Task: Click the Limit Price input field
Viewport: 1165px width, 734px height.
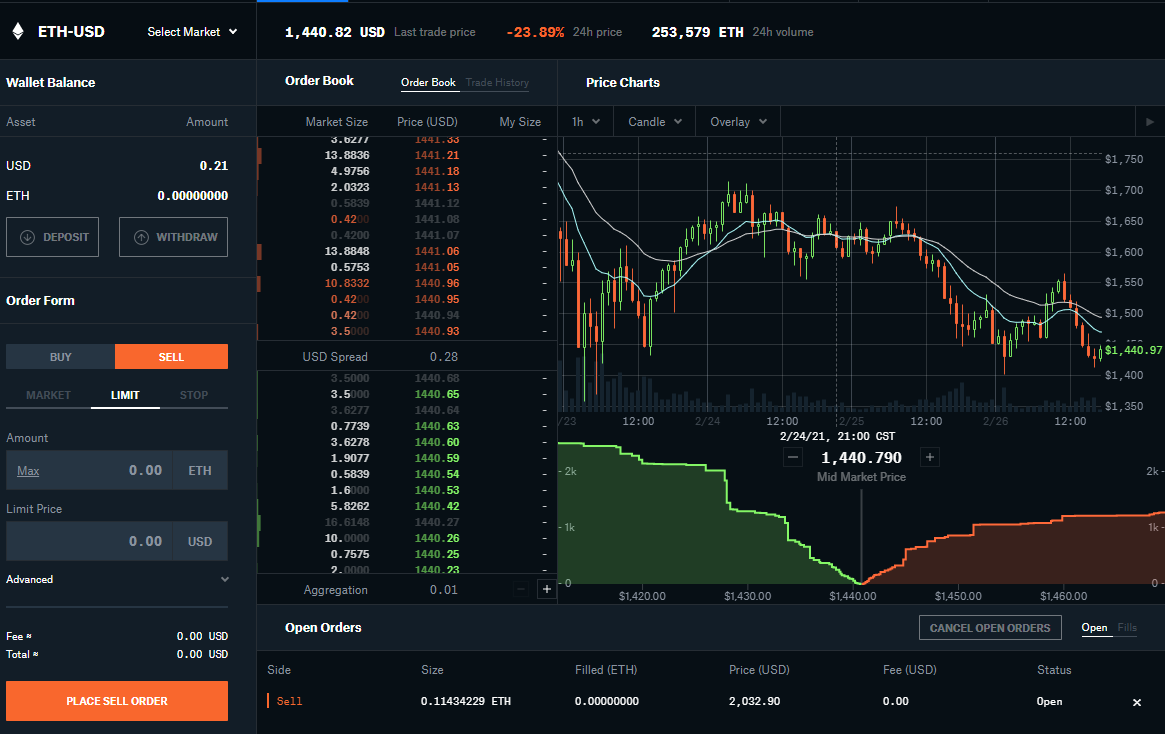Action: click(x=89, y=541)
